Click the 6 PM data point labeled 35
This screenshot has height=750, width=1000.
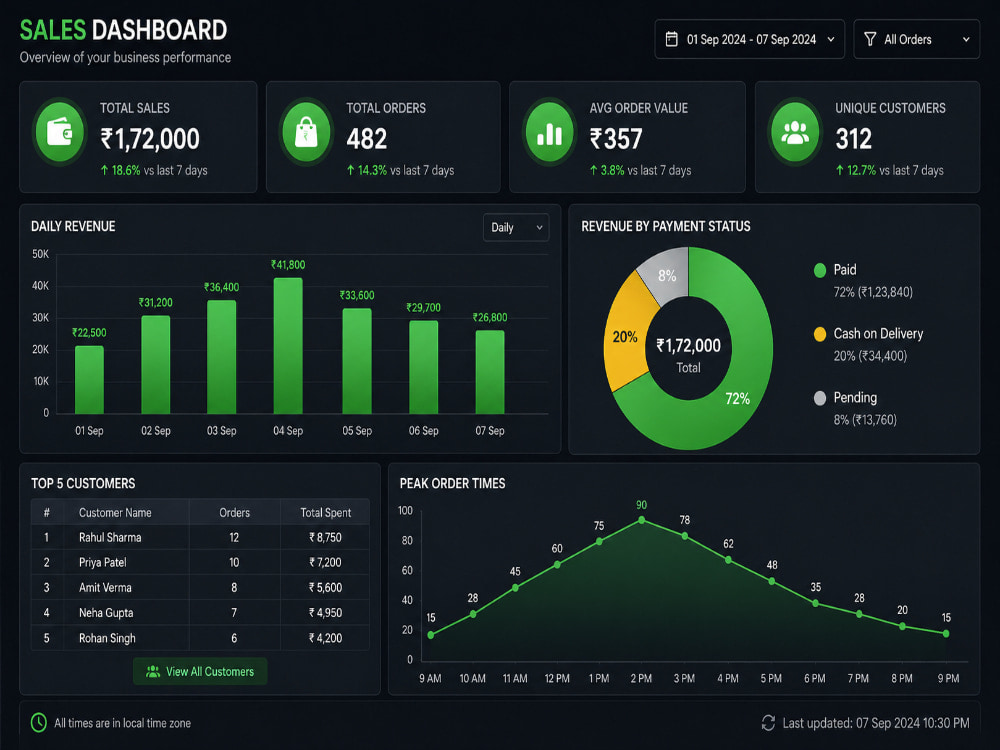pos(815,603)
